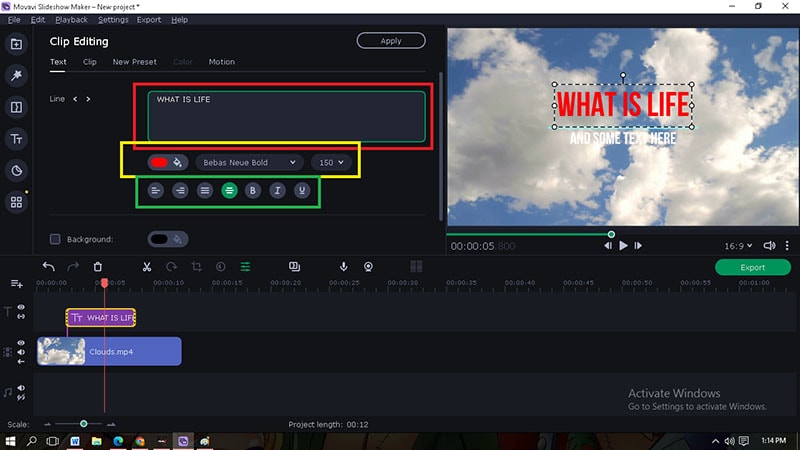
Task: Click the Apply button
Action: (391, 41)
